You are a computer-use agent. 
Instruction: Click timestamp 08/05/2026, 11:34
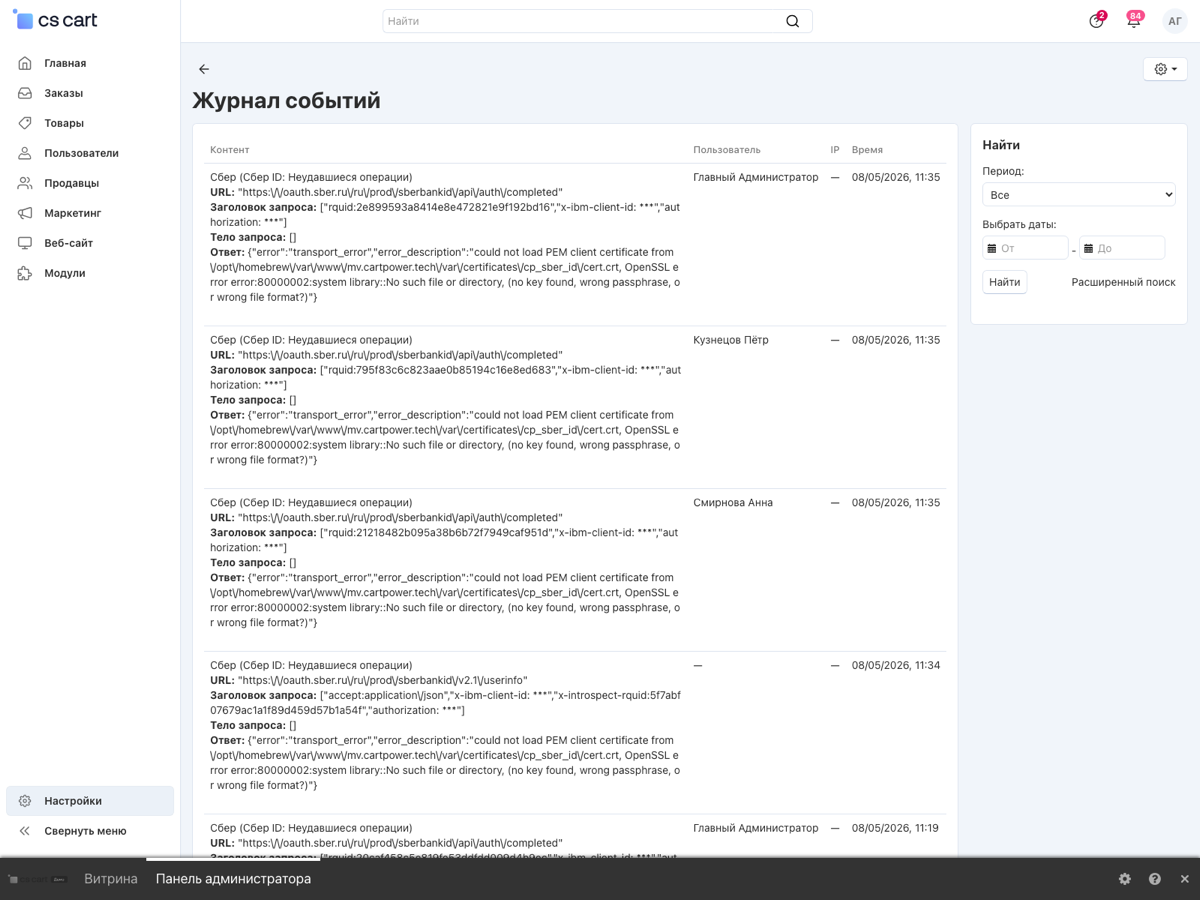point(896,666)
